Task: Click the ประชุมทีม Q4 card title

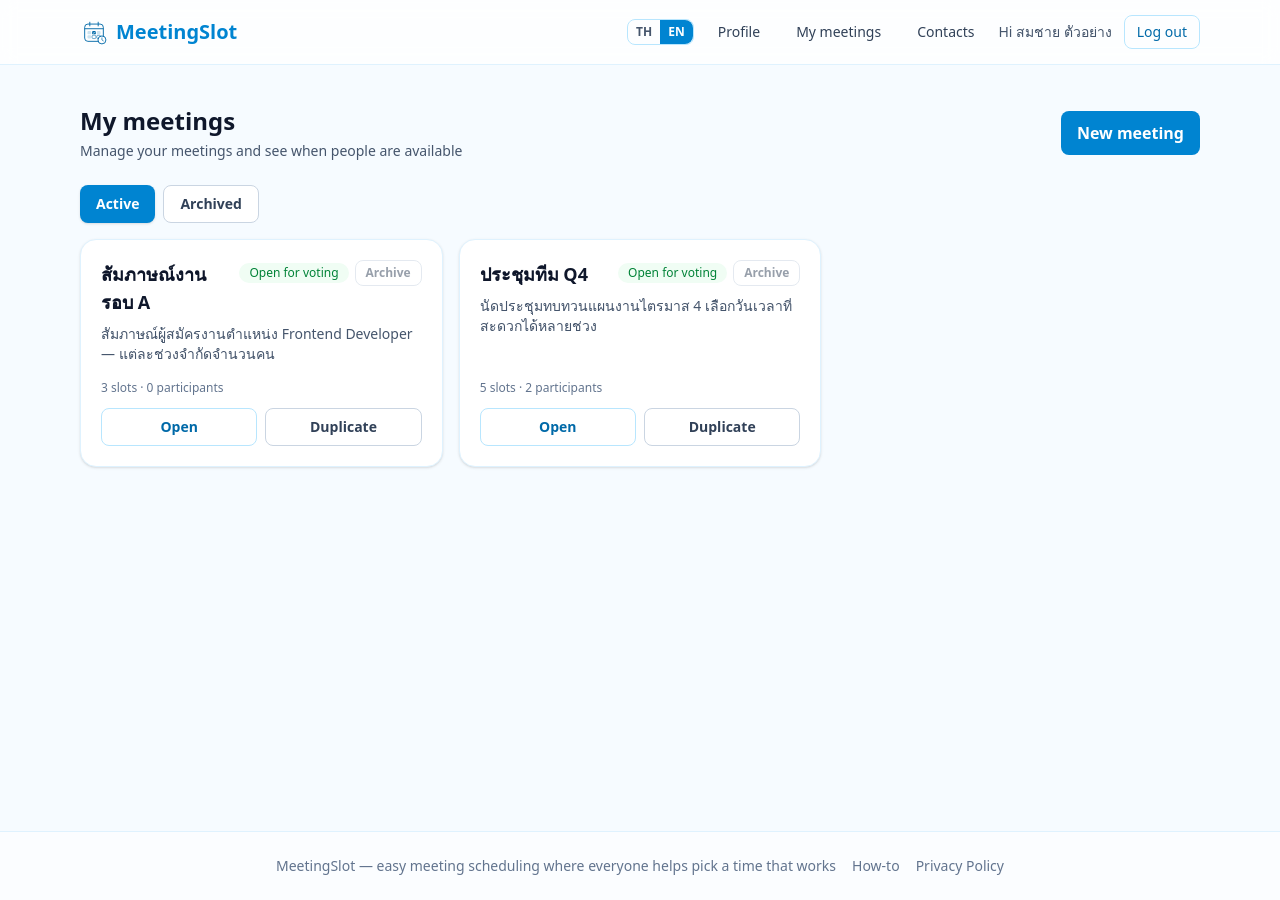Action: [534, 274]
